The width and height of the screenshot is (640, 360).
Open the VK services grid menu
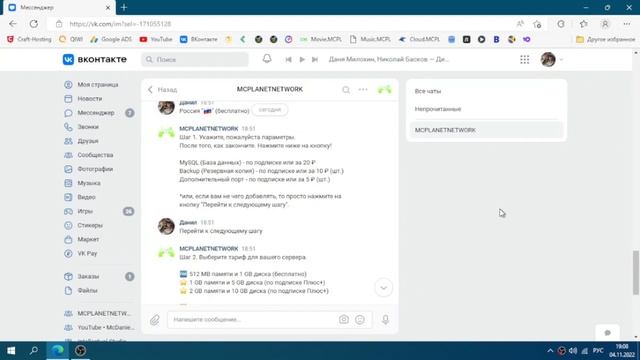[524, 60]
